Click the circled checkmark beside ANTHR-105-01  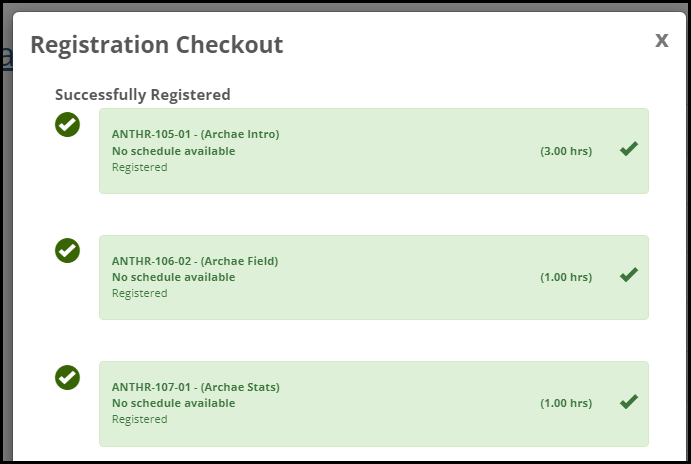coord(67,125)
